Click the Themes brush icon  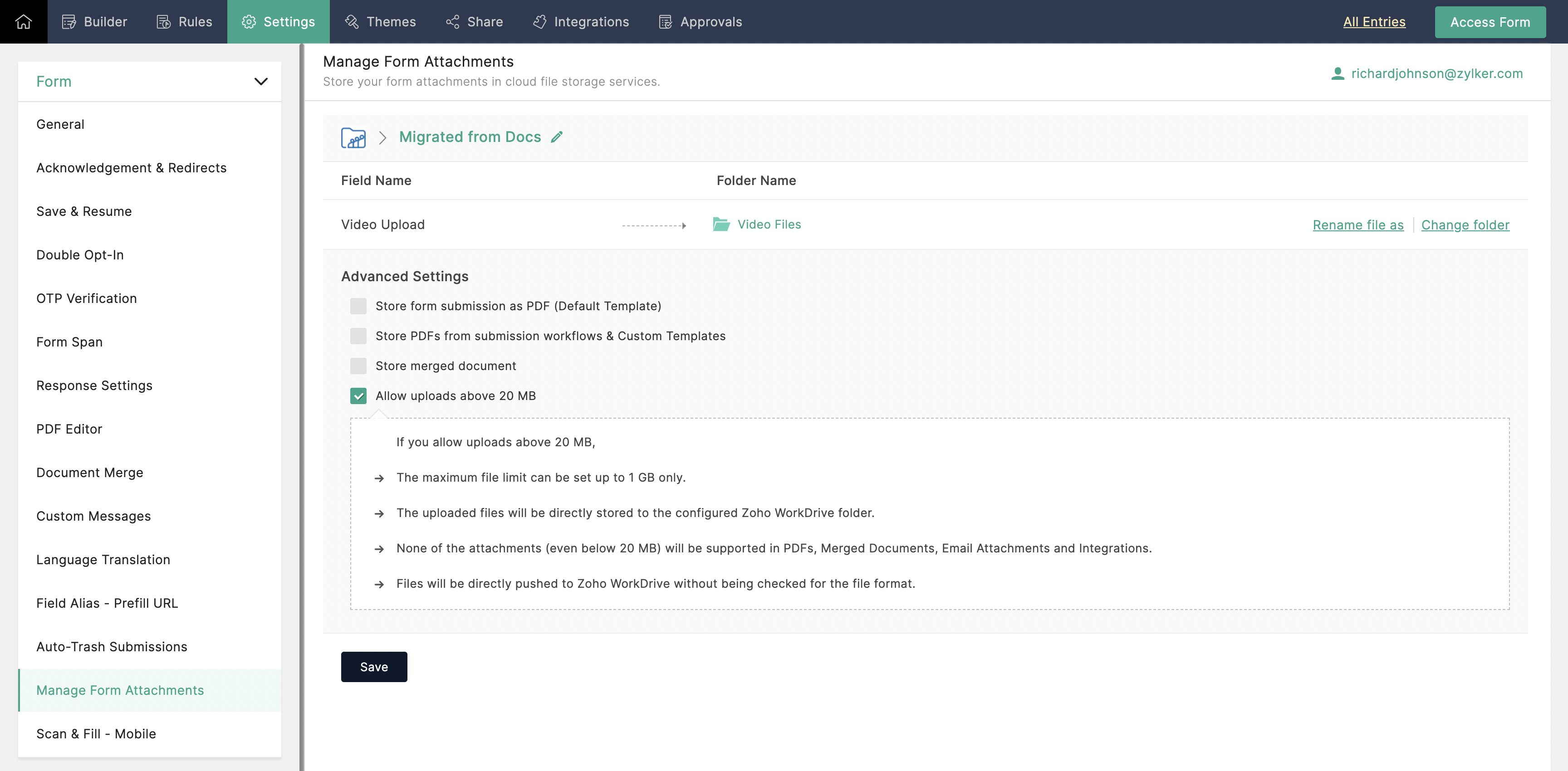(x=352, y=22)
